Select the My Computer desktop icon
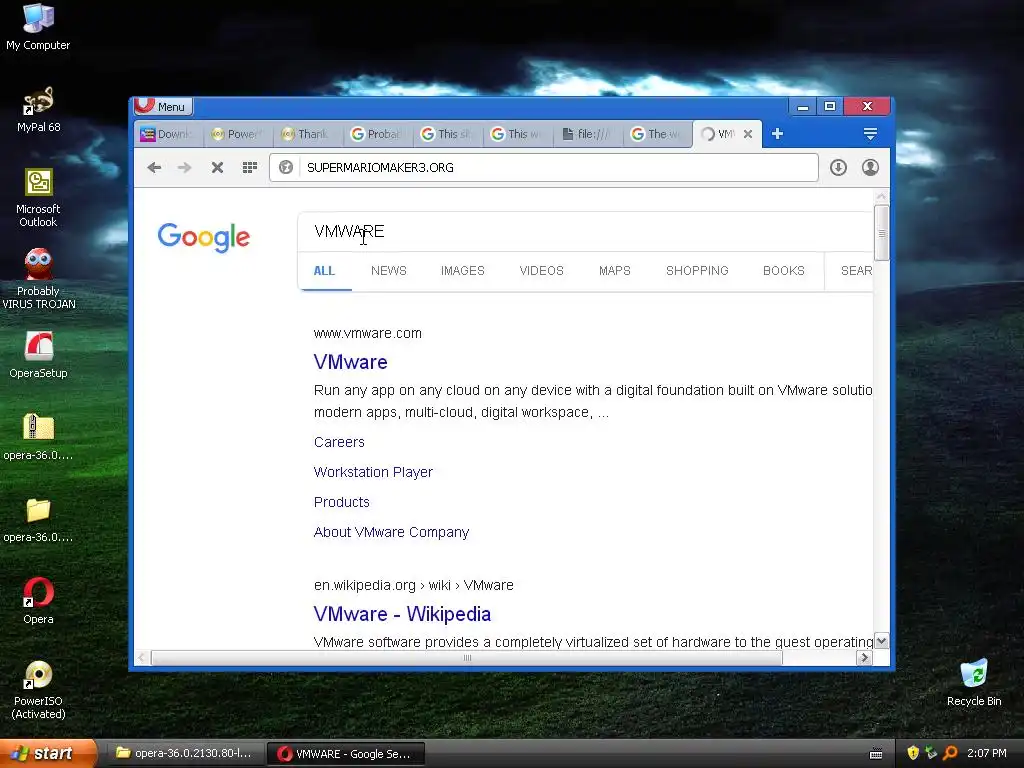 coord(38,27)
